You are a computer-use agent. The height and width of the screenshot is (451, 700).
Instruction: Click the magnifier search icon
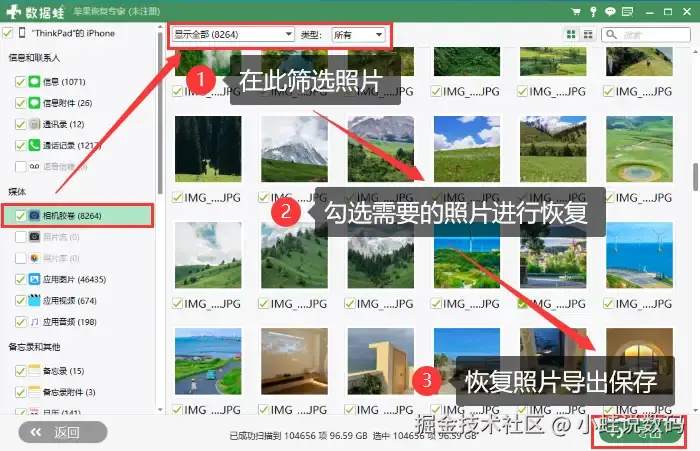click(x=611, y=34)
